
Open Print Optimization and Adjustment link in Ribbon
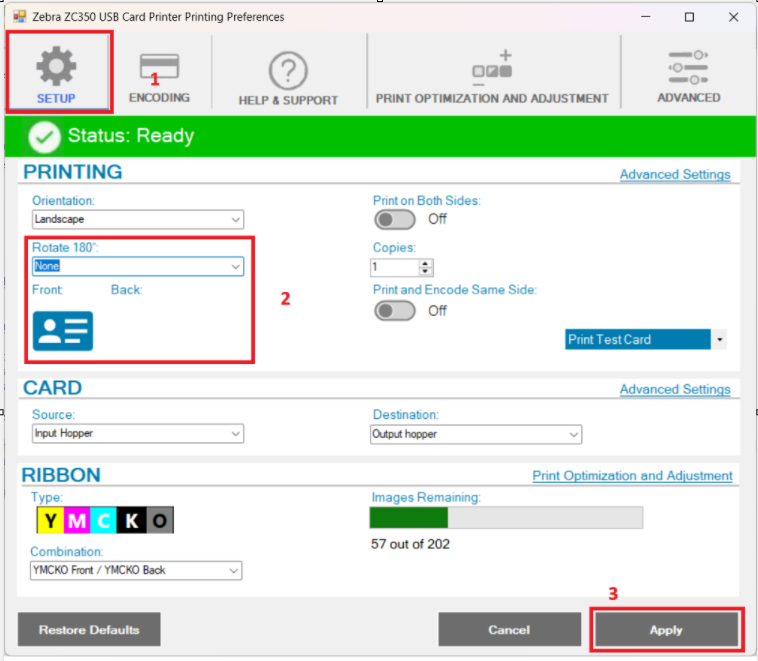tap(632, 476)
